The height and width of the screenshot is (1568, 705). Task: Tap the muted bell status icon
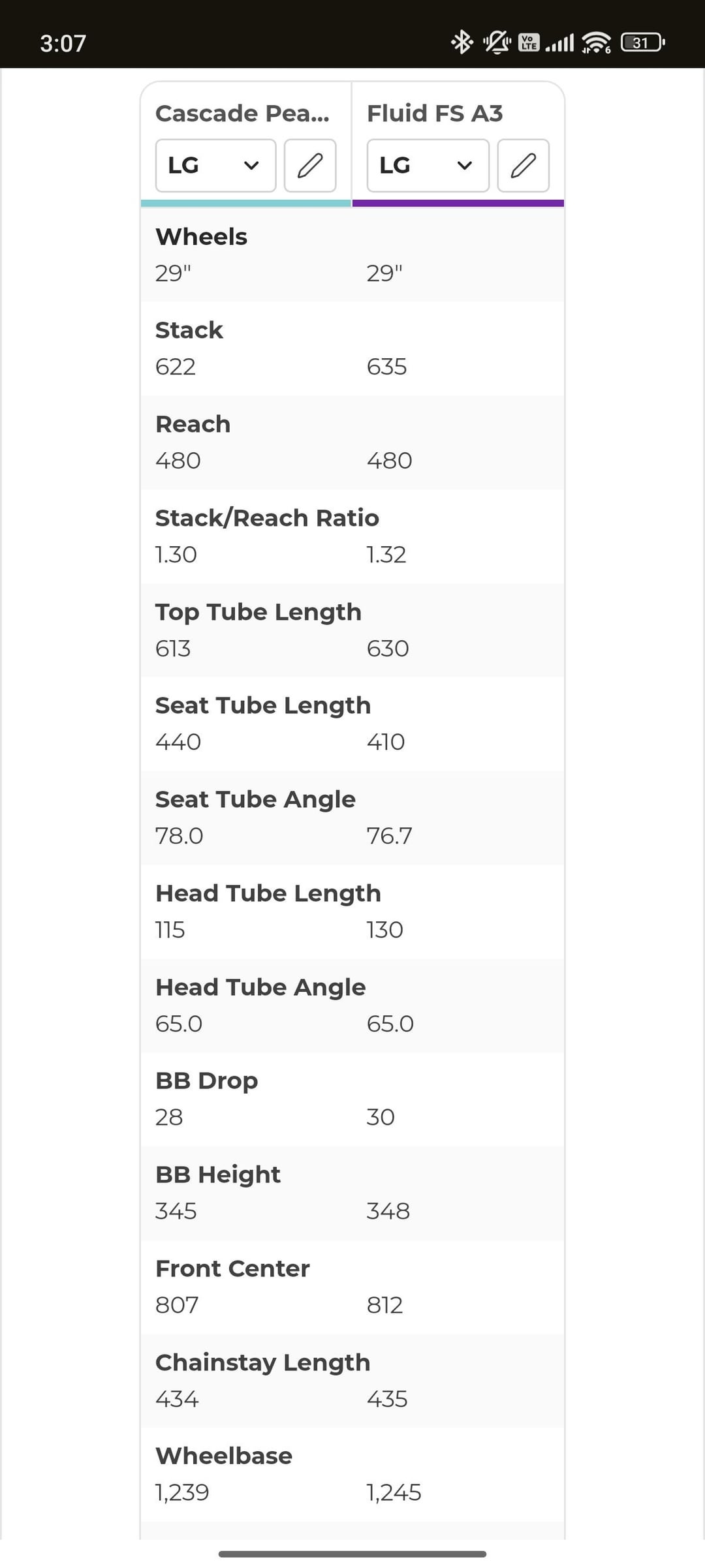[x=497, y=42]
